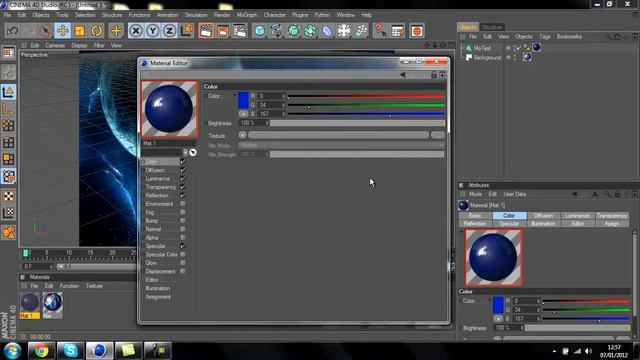Image resolution: width=640 pixels, height=360 pixels.
Task: Toggle the Reflection channel checkbox
Action: coord(183,195)
